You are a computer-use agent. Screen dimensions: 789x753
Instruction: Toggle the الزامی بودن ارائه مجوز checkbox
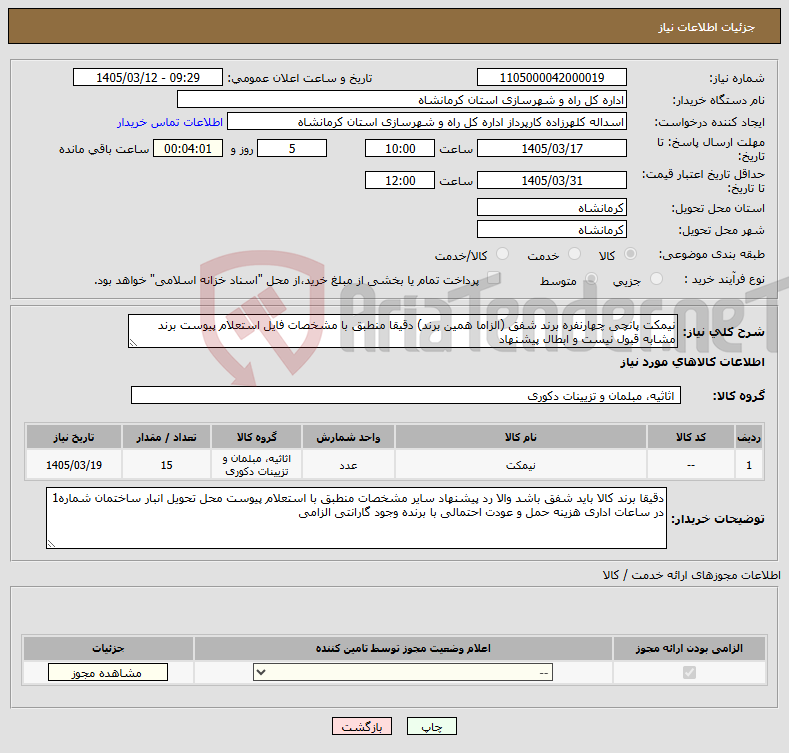pos(689,672)
